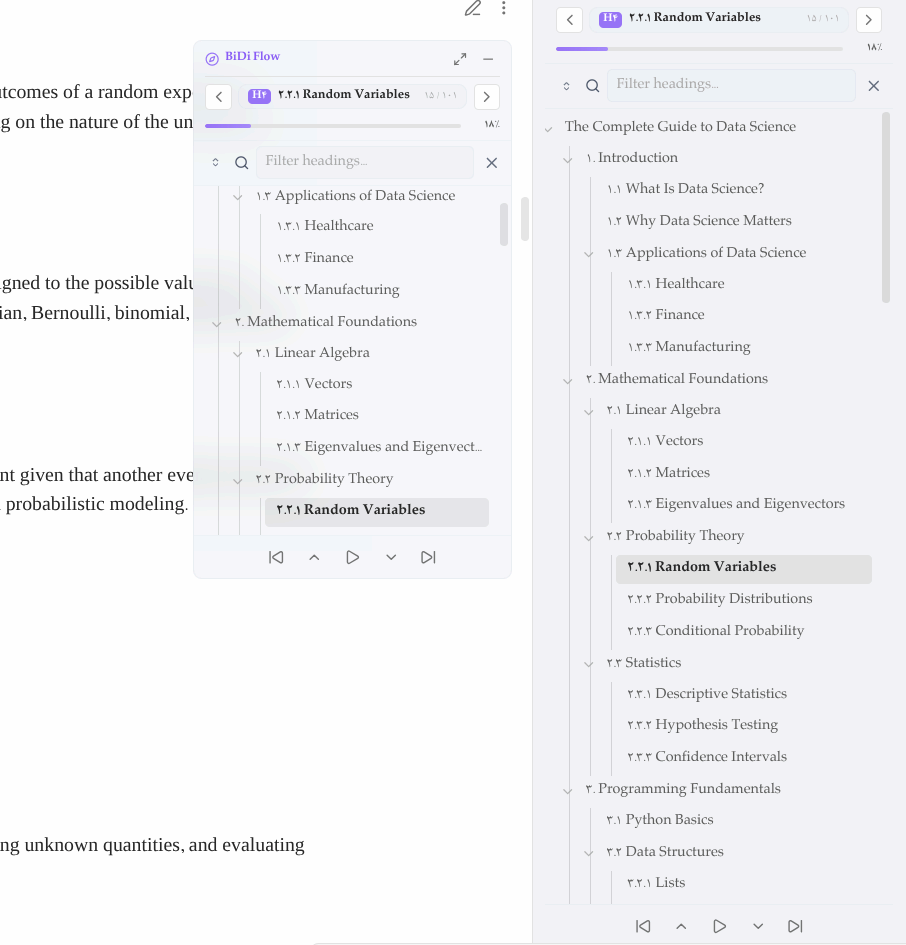Image resolution: width=906 pixels, height=945 pixels.
Task: Toggle expand/collapse all in sidebar
Action: (566, 86)
